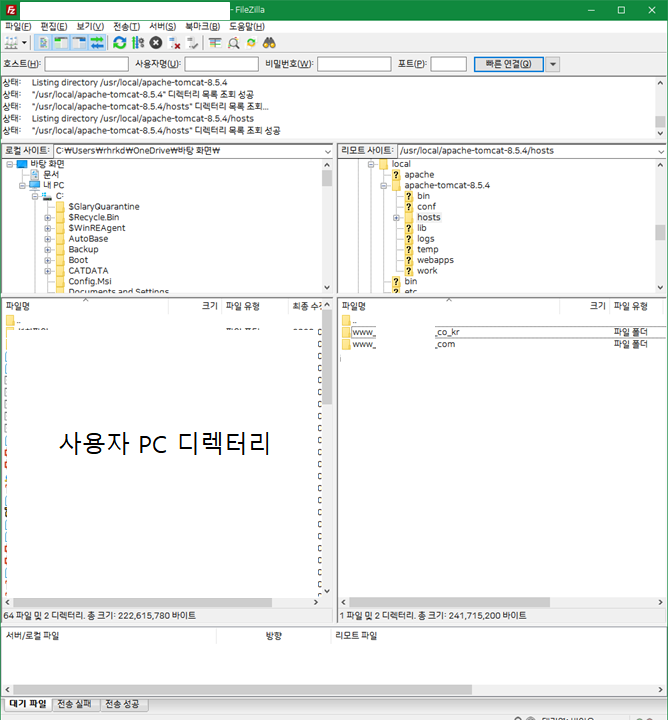Collapse the 바탕 화면 tree node
The image size is (668, 720).
coord(10,164)
